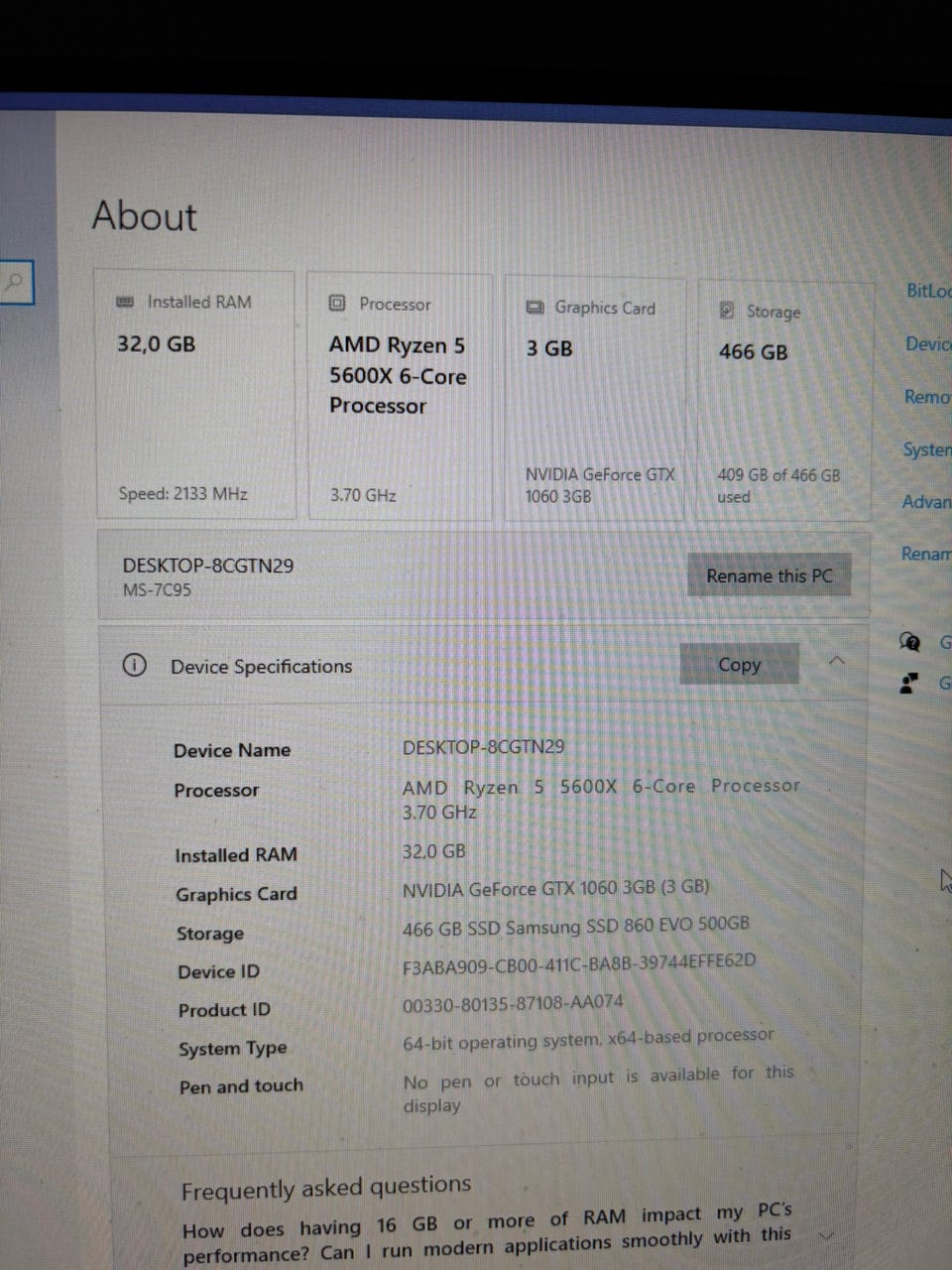Open the Device Manager link
This screenshot has width=952, height=1270.
(928, 343)
